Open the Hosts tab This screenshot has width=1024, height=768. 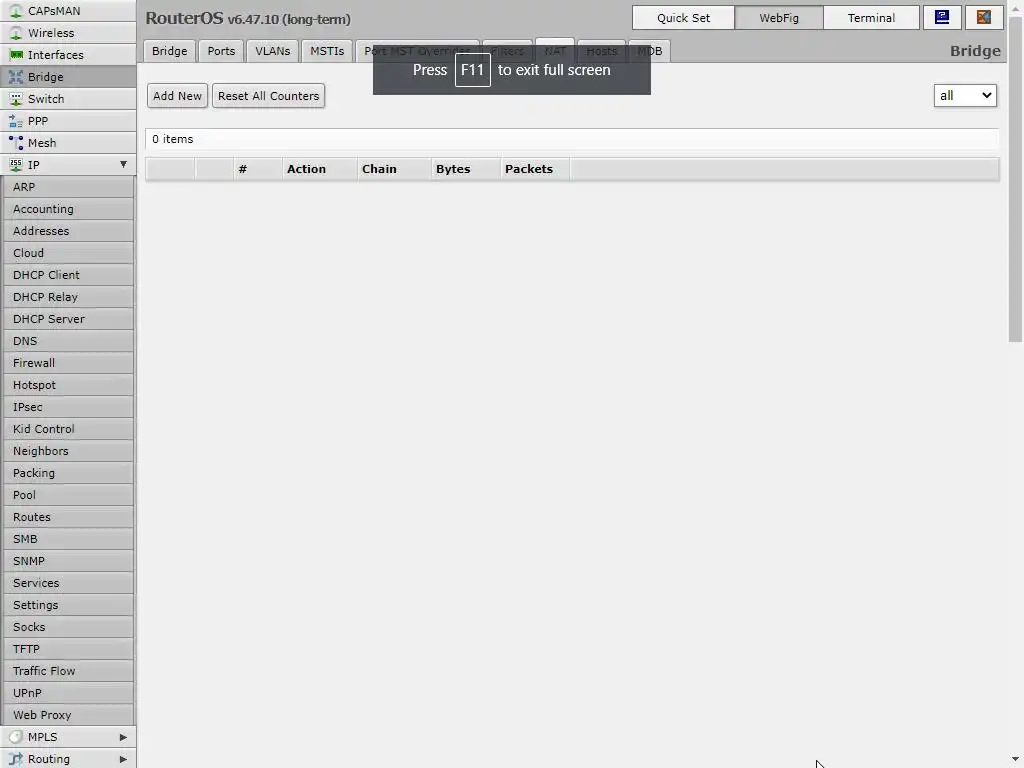pyautogui.click(x=601, y=51)
